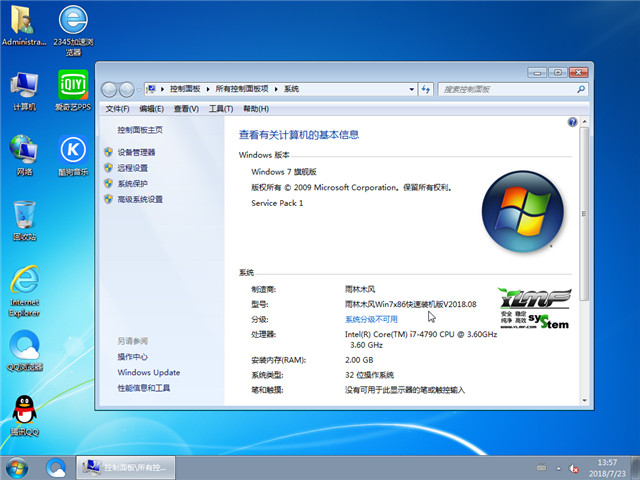
Task: Click the Service Pack 1 text
Action: [x=277, y=203]
